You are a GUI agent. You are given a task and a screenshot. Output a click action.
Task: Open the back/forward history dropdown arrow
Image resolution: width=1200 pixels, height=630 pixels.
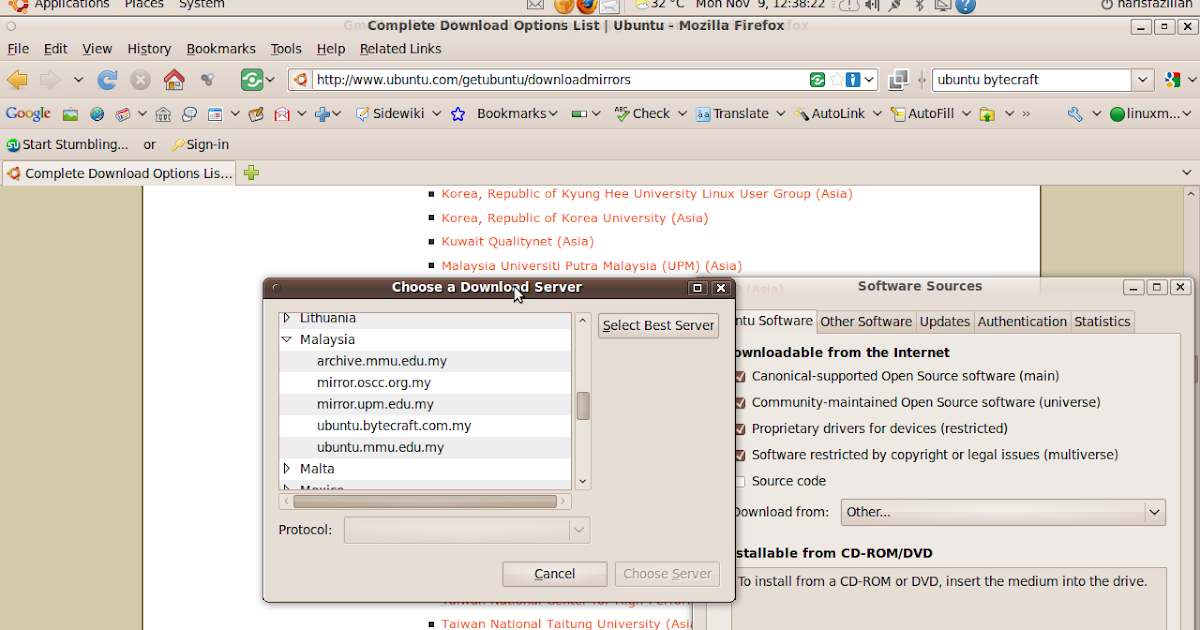pyautogui.click(x=78, y=80)
